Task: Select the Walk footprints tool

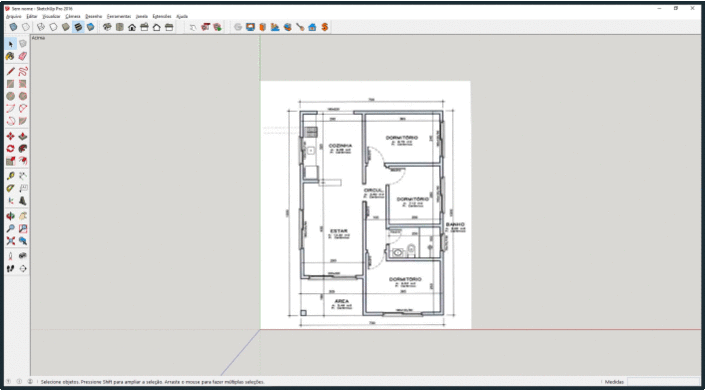Action: click(x=10, y=269)
